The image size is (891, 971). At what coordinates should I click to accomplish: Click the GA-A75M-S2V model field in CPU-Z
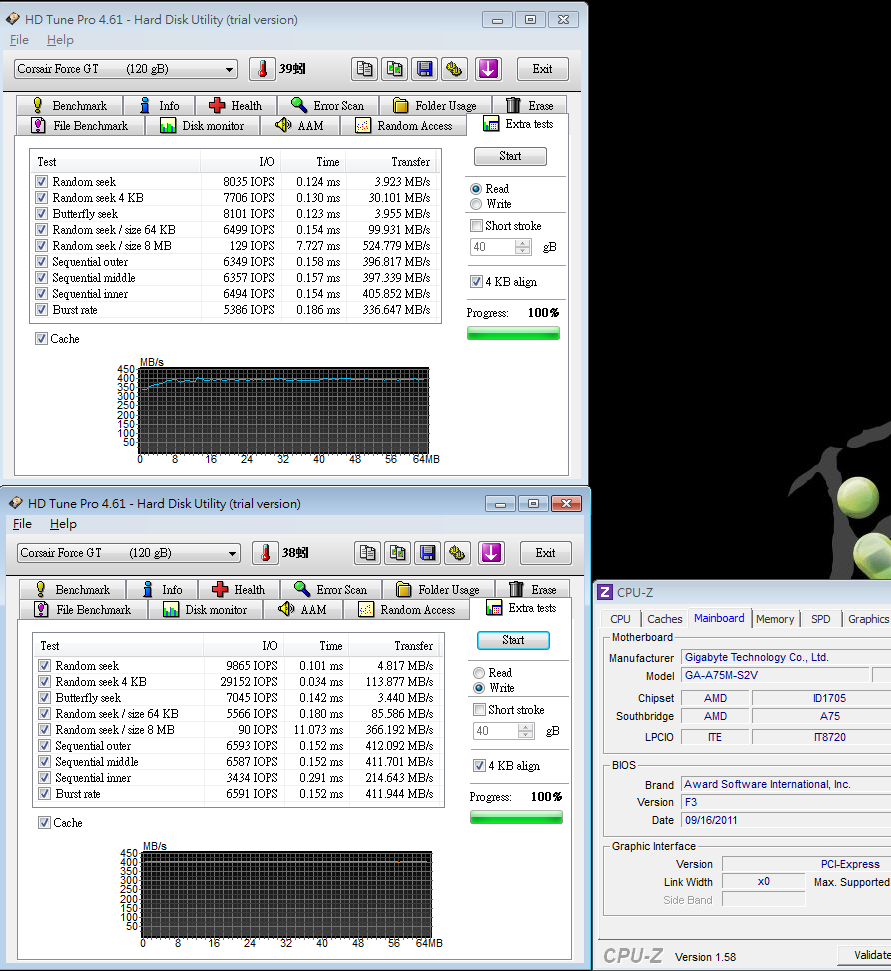775,675
